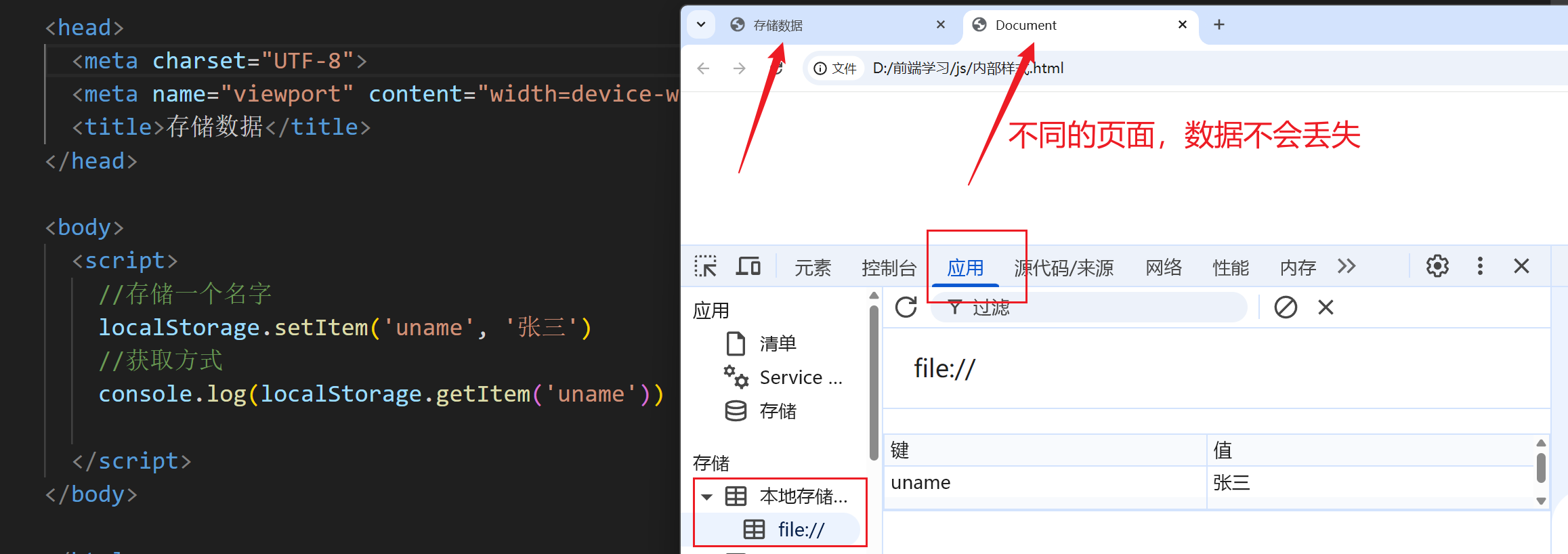
Task: Click the closing head tag line
Action: coord(91,161)
